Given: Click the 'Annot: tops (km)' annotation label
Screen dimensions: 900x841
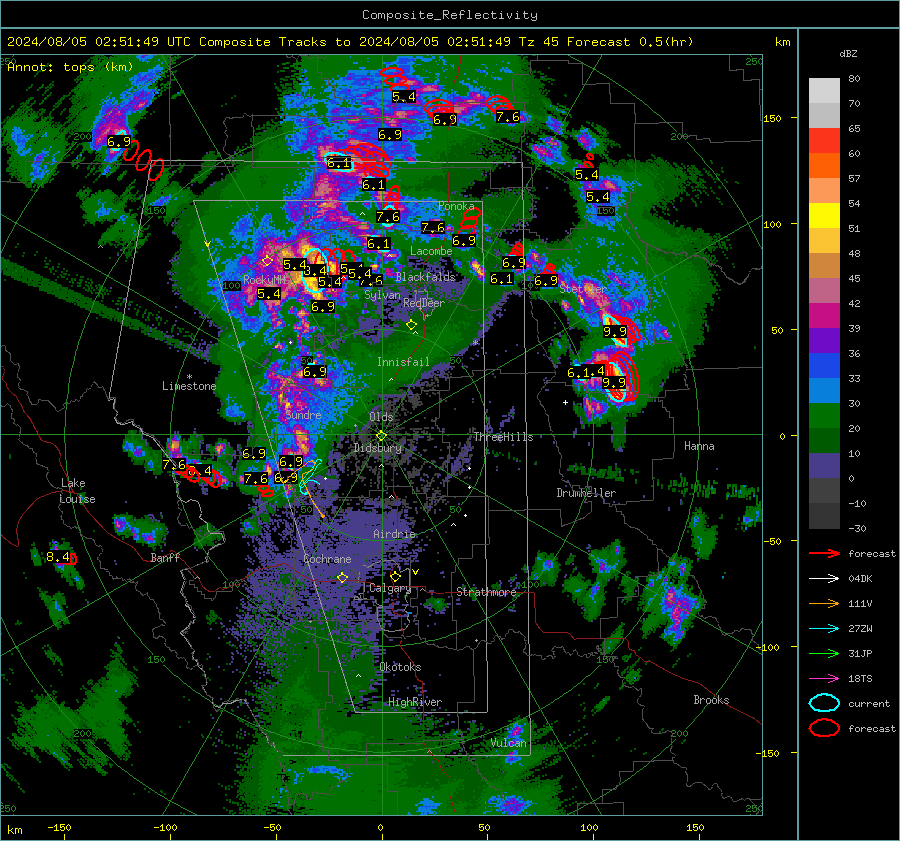Looking at the screenshot, I should tap(70, 67).
